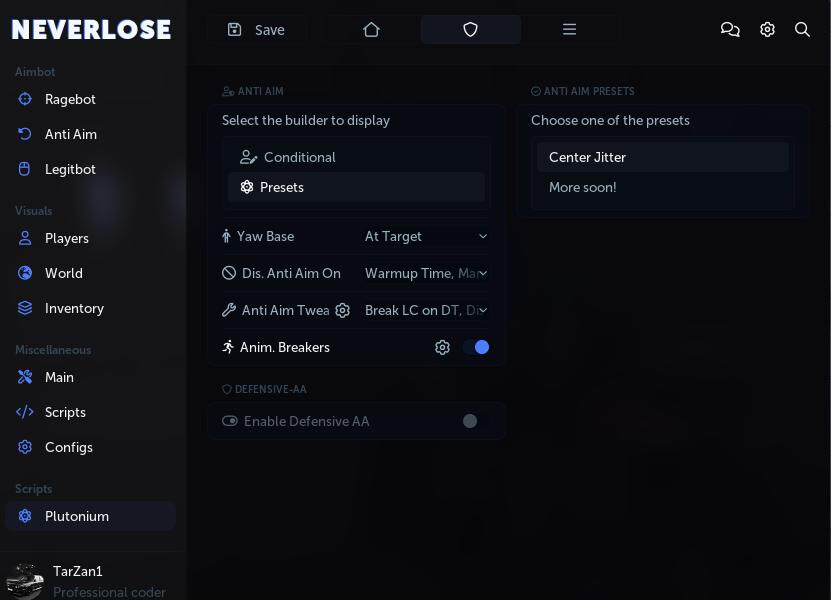Click the Inventory layers icon
The width and height of the screenshot is (831, 600).
click(x=25, y=308)
